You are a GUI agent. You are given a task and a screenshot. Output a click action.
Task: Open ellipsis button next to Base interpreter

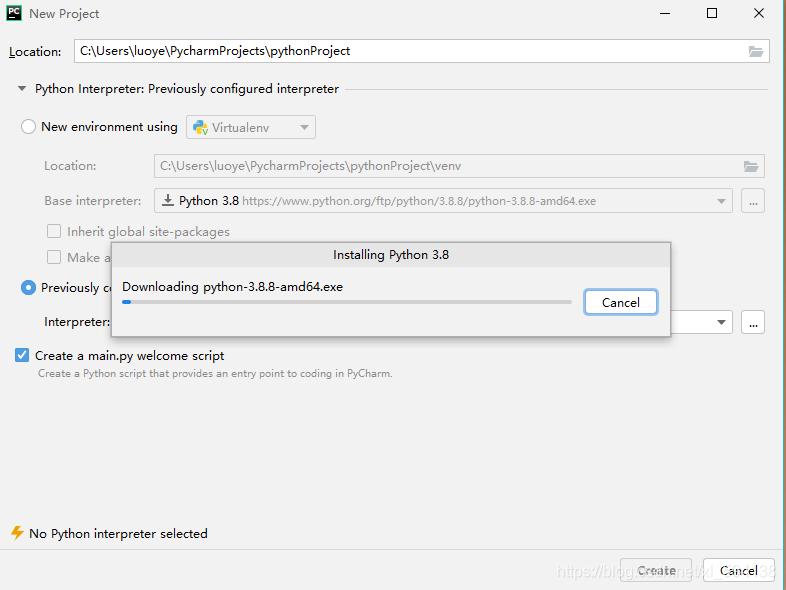click(x=753, y=201)
